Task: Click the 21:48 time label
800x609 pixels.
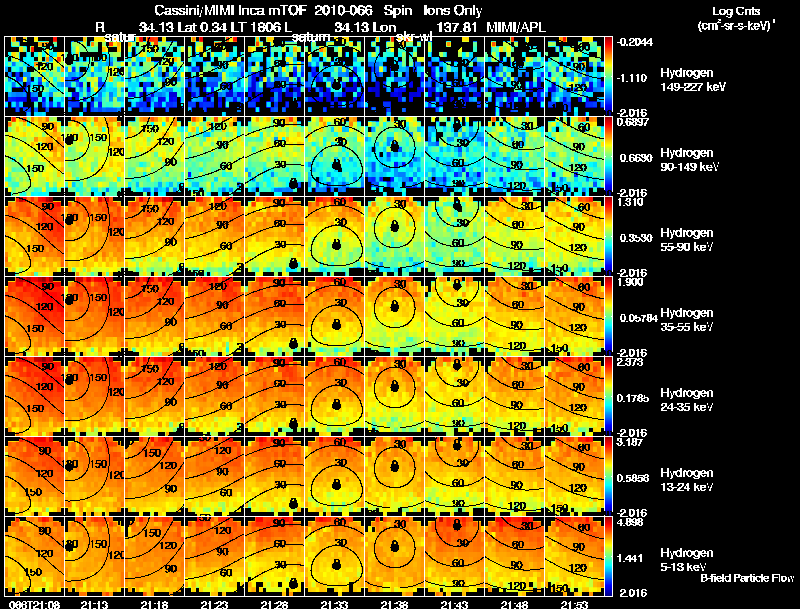Action: click(515, 604)
